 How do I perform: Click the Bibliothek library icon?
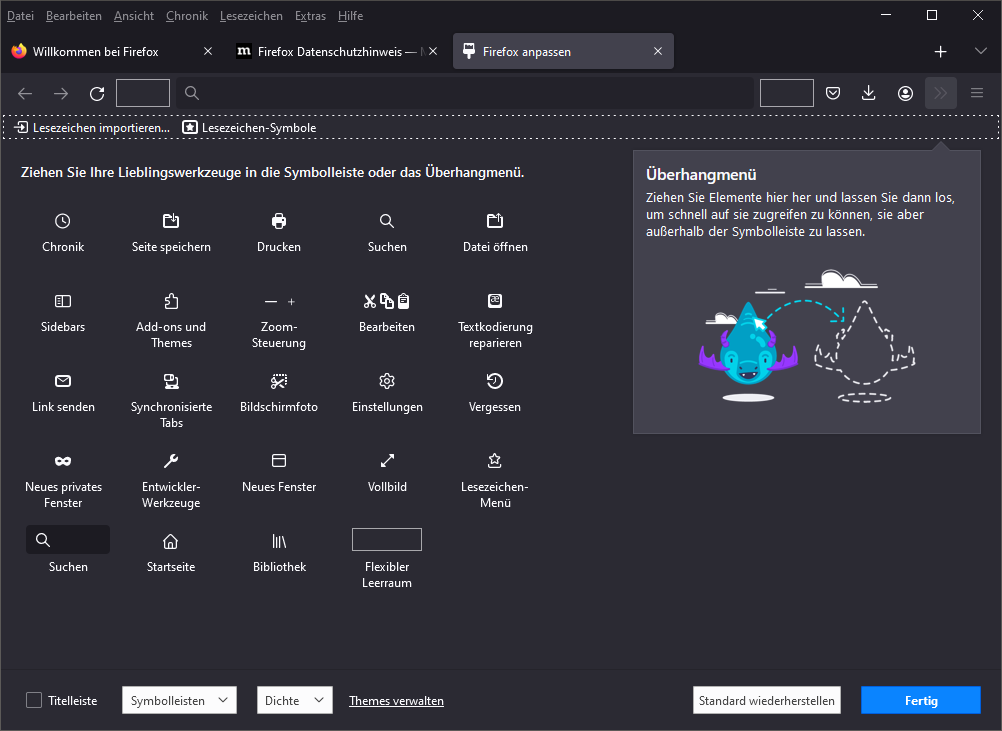click(x=279, y=541)
